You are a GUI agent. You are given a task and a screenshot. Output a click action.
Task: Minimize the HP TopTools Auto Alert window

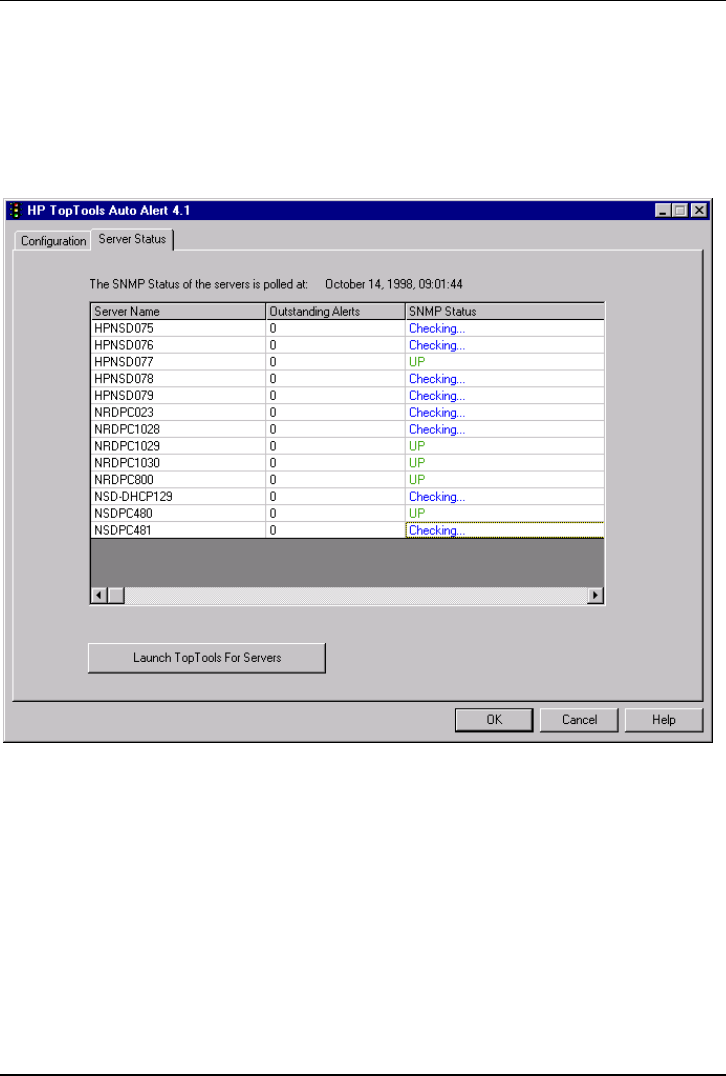[x=663, y=211]
